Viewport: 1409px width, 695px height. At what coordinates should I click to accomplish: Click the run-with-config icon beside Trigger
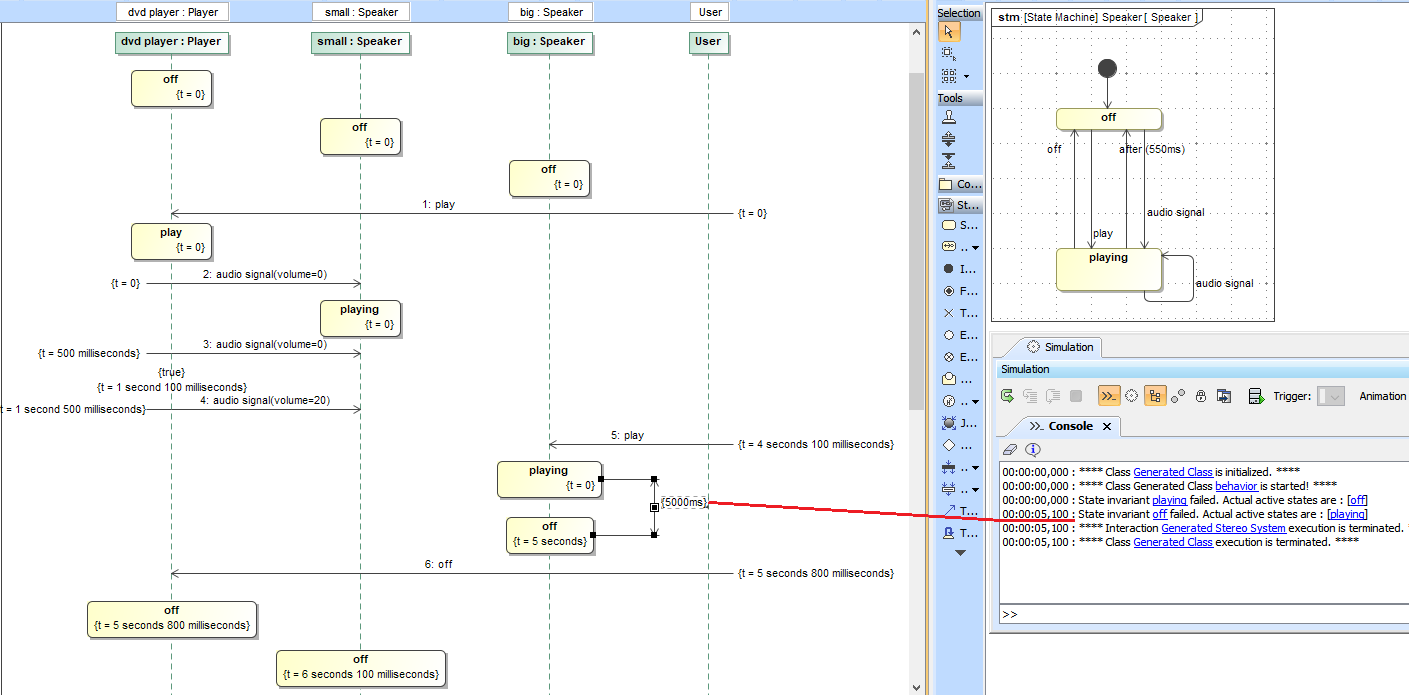[x=1256, y=396]
